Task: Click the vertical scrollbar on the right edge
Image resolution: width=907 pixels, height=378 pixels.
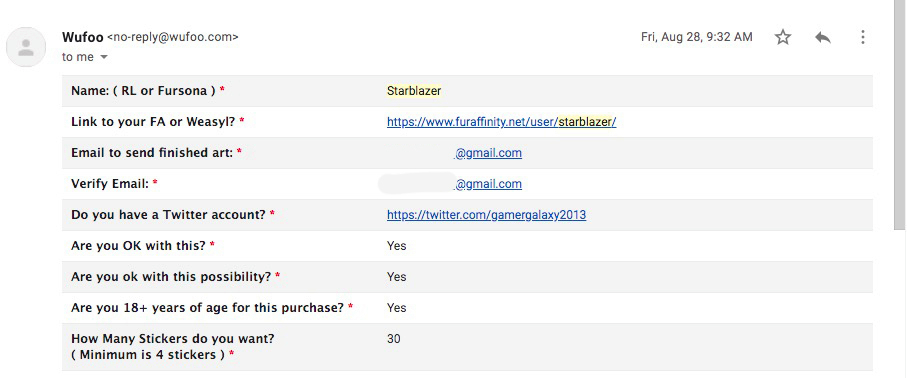Action: pos(899,116)
